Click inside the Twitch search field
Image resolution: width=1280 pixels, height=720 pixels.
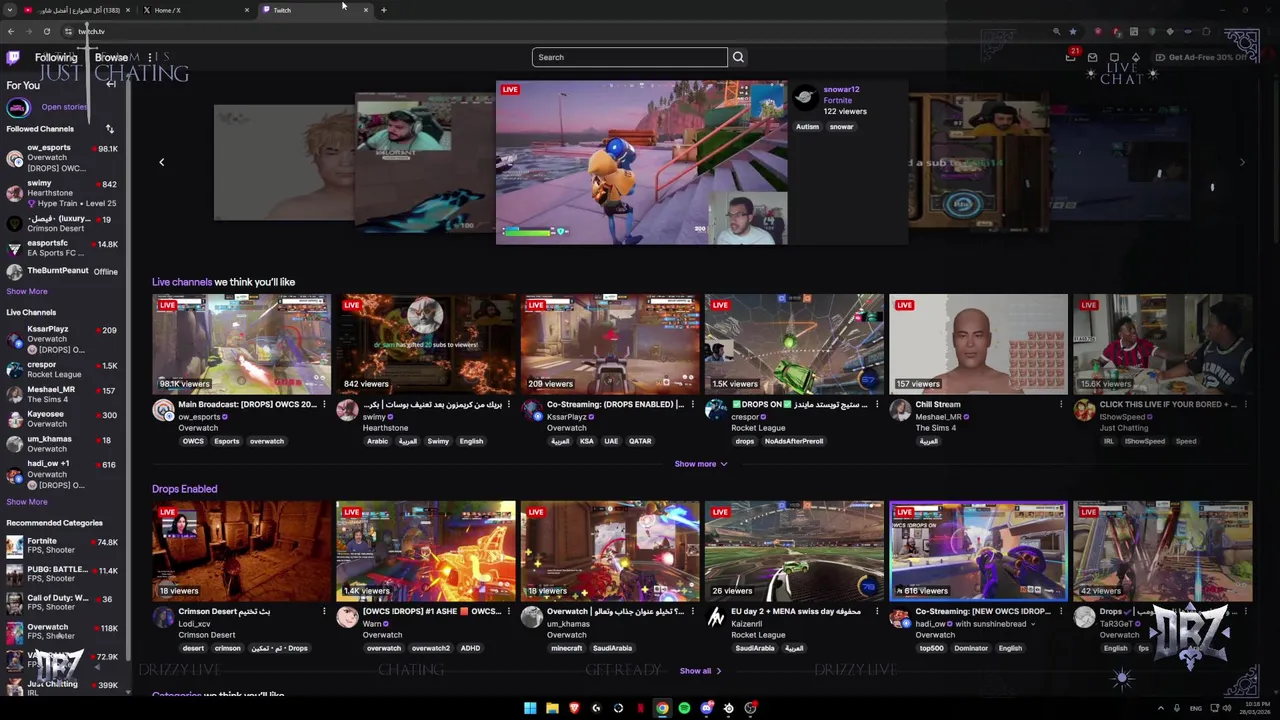click(630, 57)
